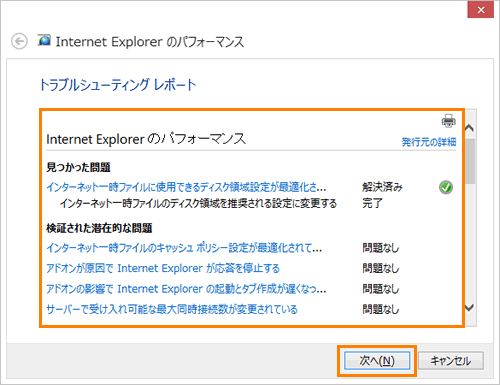This screenshot has width=500, height=385.
Task: Click 問題なし beside the キャッシュ ポリシー row
Action: 381,248
